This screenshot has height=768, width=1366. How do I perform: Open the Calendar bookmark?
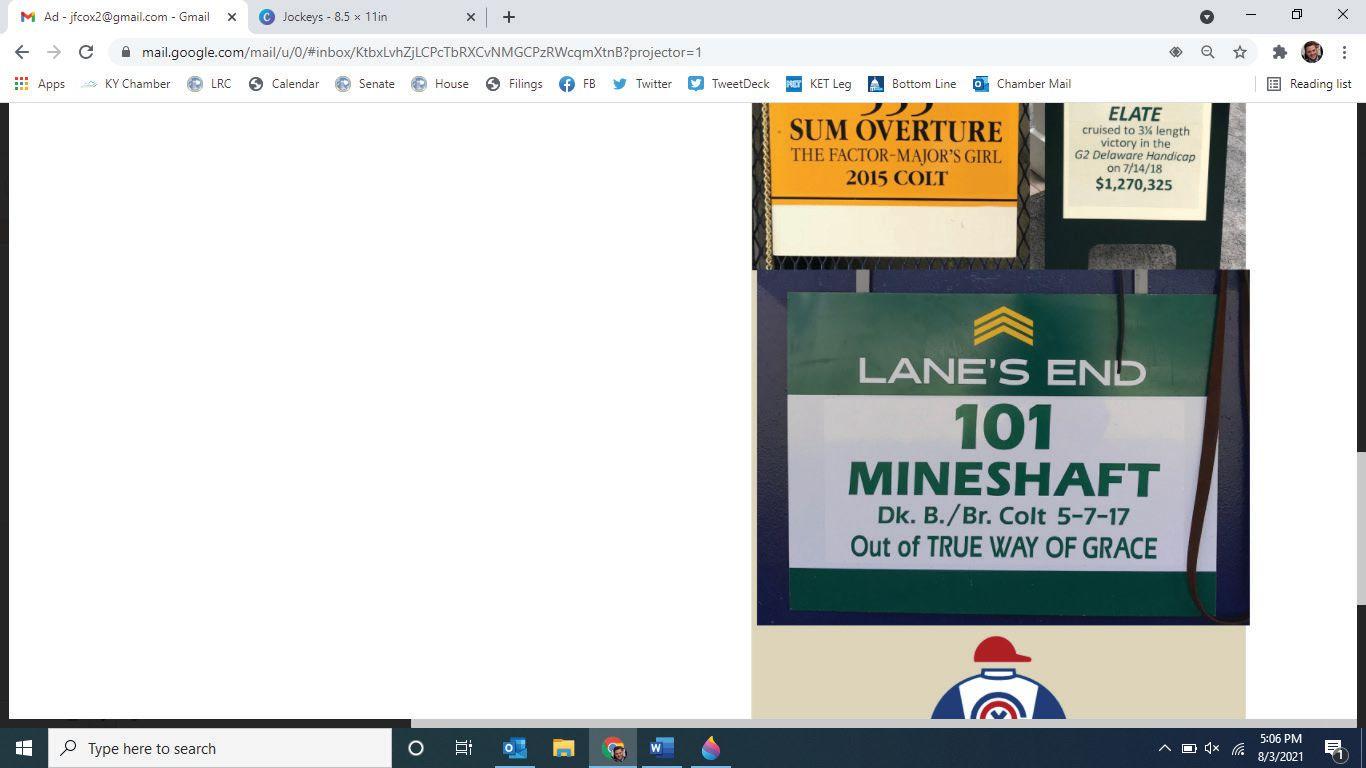click(x=284, y=84)
